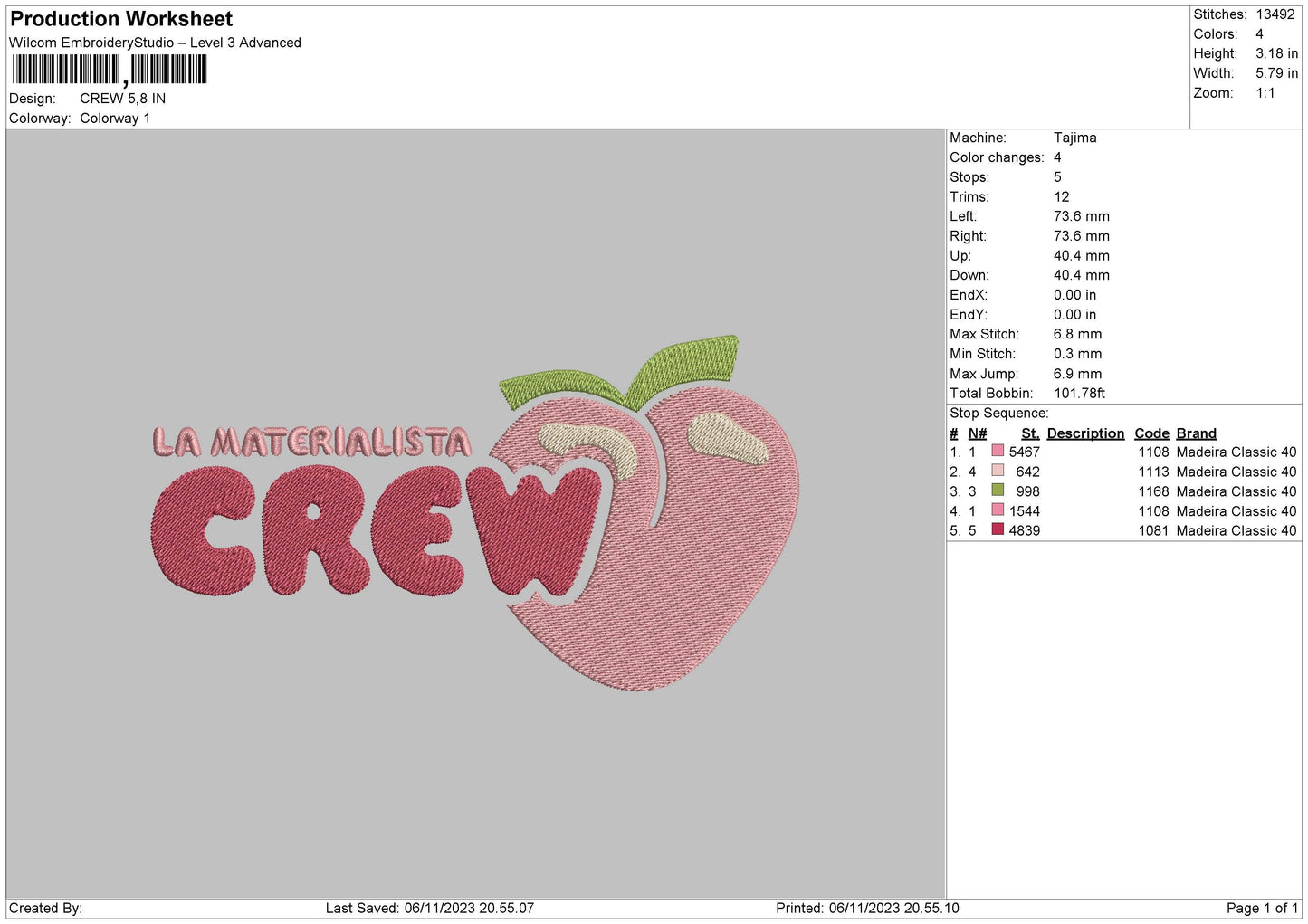Click the Stop Sequence heading
The width and height of the screenshot is (1308, 924).
click(x=999, y=414)
